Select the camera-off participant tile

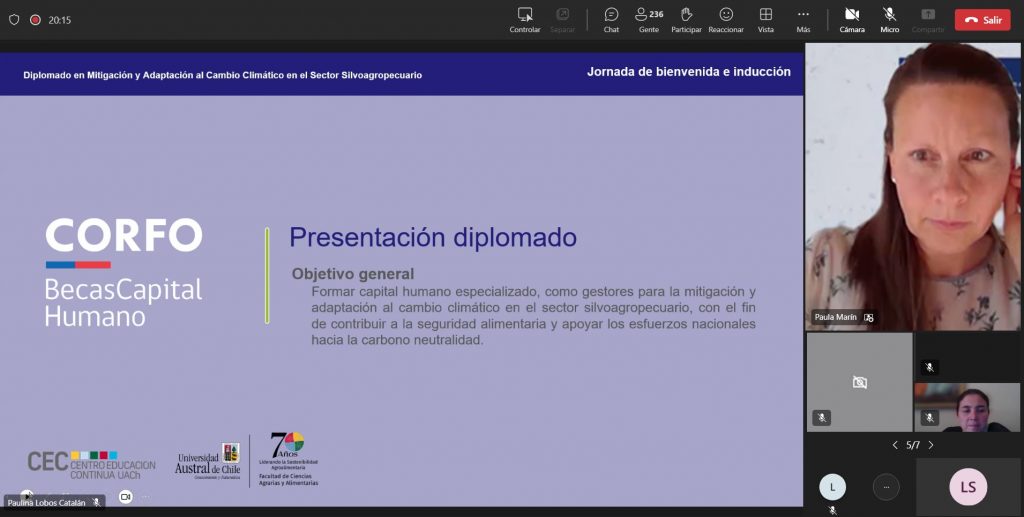pyautogui.click(x=859, y=382)
